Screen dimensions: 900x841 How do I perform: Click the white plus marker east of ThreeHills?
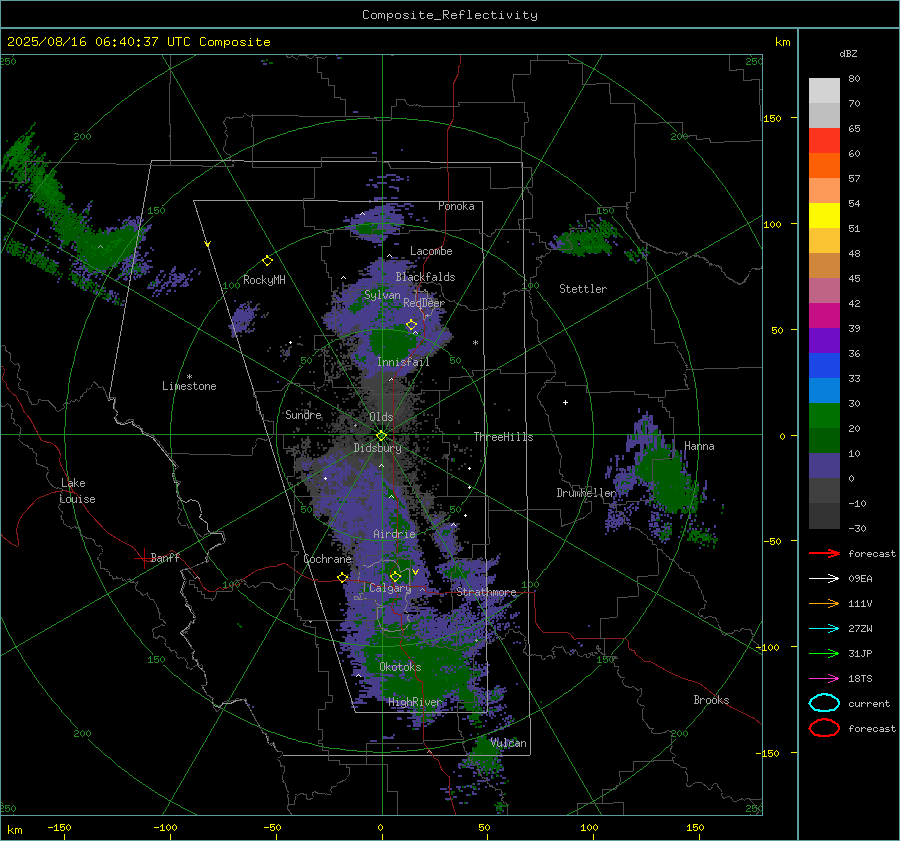565,402
